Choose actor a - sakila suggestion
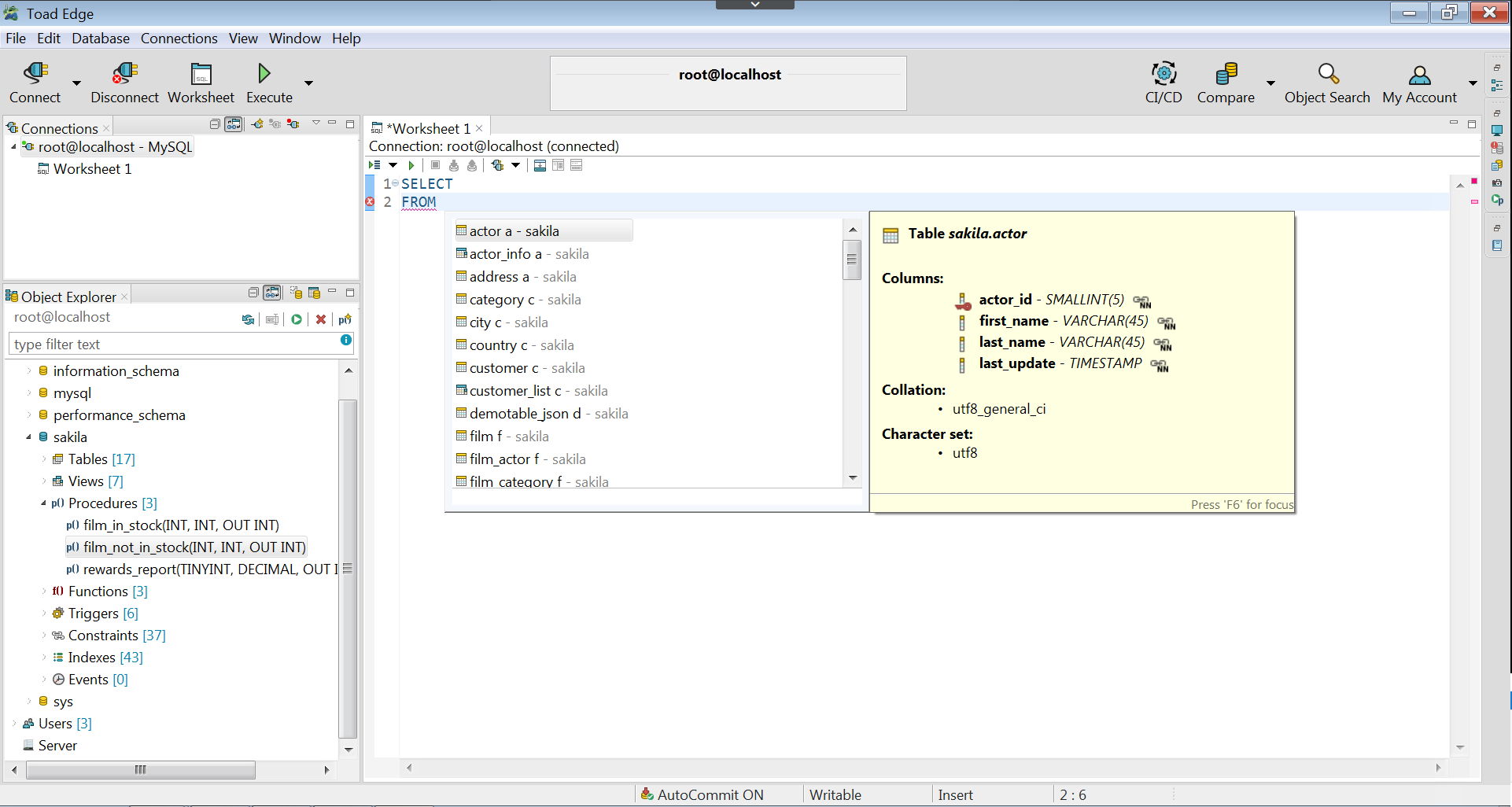The height and width of the screenshot is (807, 1512). tap(544, 231)
